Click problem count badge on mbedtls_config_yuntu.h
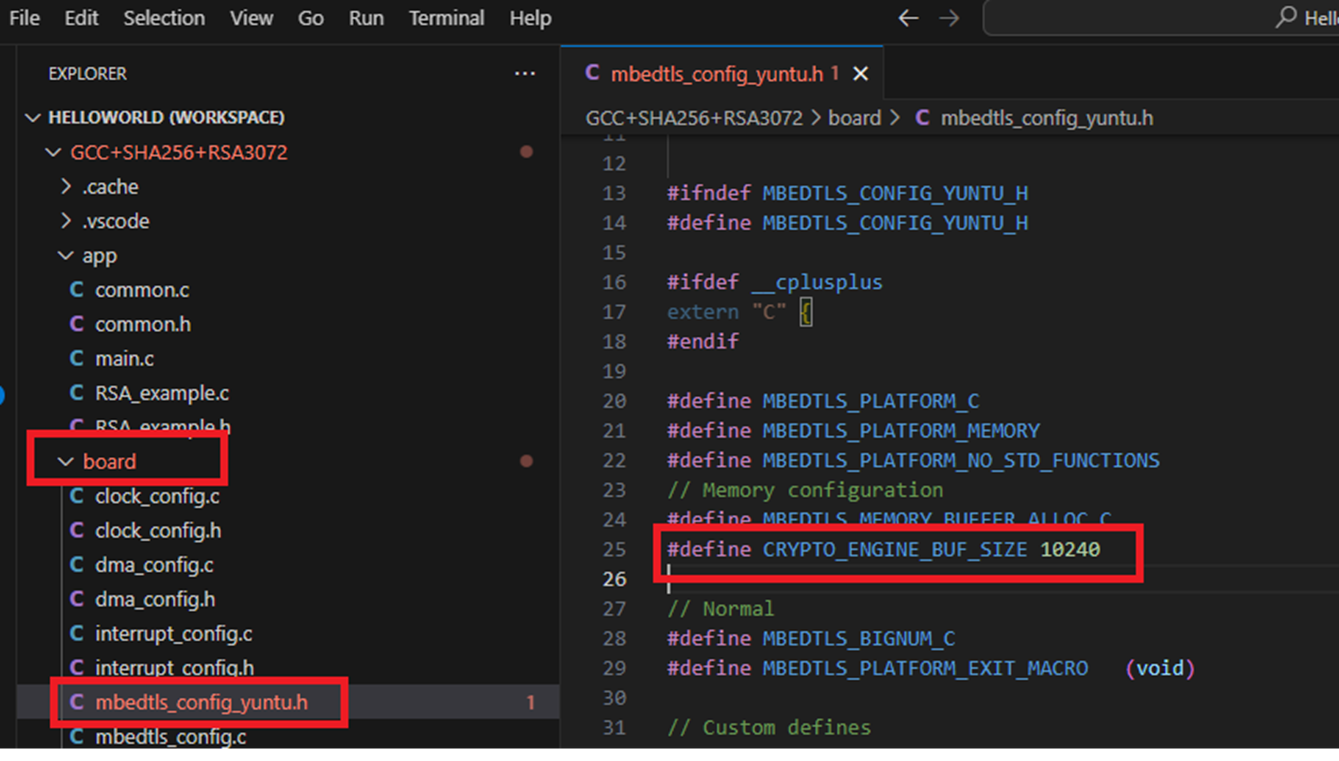The width and height of the screenshot is (1339, 761). [531, 703]
